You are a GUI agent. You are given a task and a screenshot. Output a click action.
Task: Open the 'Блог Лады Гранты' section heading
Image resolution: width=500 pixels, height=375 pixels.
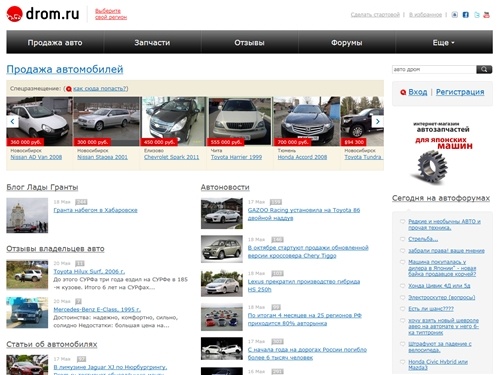point(42,187)
